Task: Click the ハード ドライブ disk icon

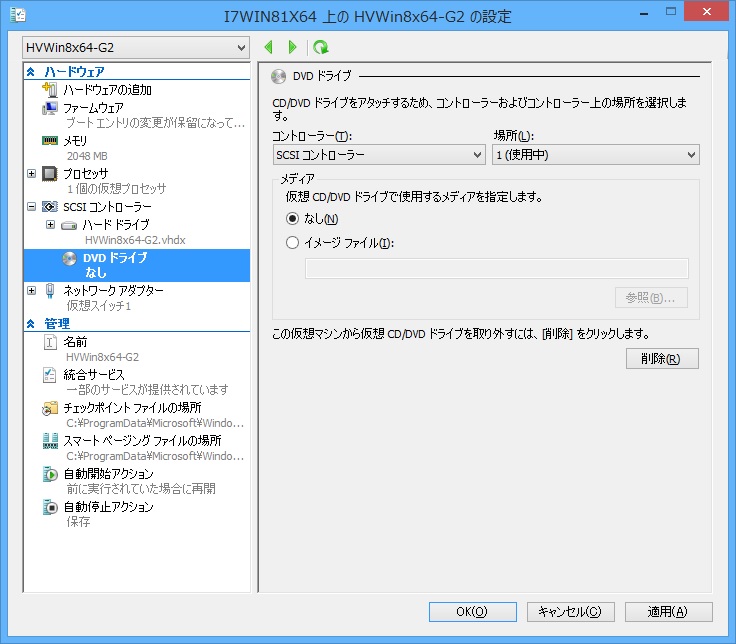Action: (x=69, y=226)
